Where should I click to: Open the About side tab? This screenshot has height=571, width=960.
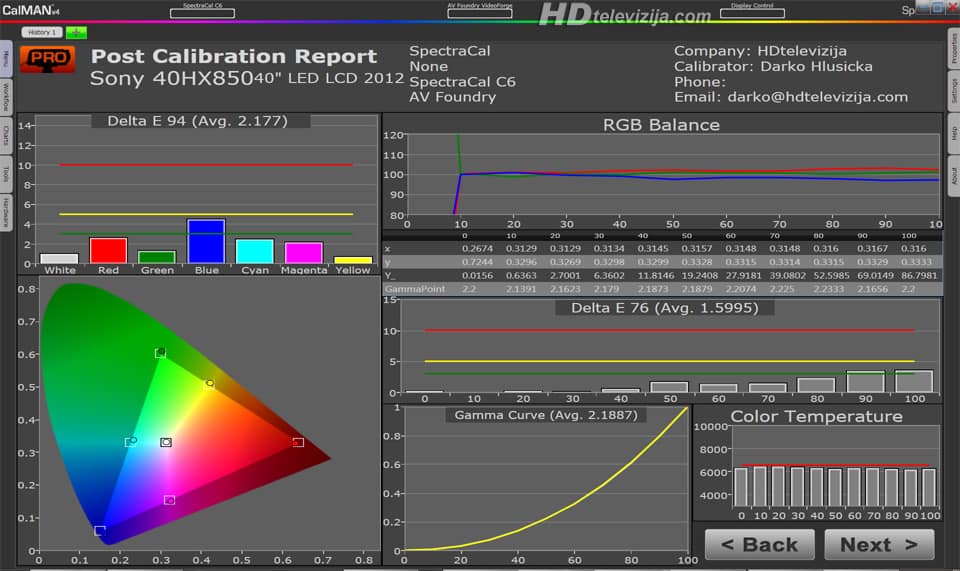[x=954, y=177]
